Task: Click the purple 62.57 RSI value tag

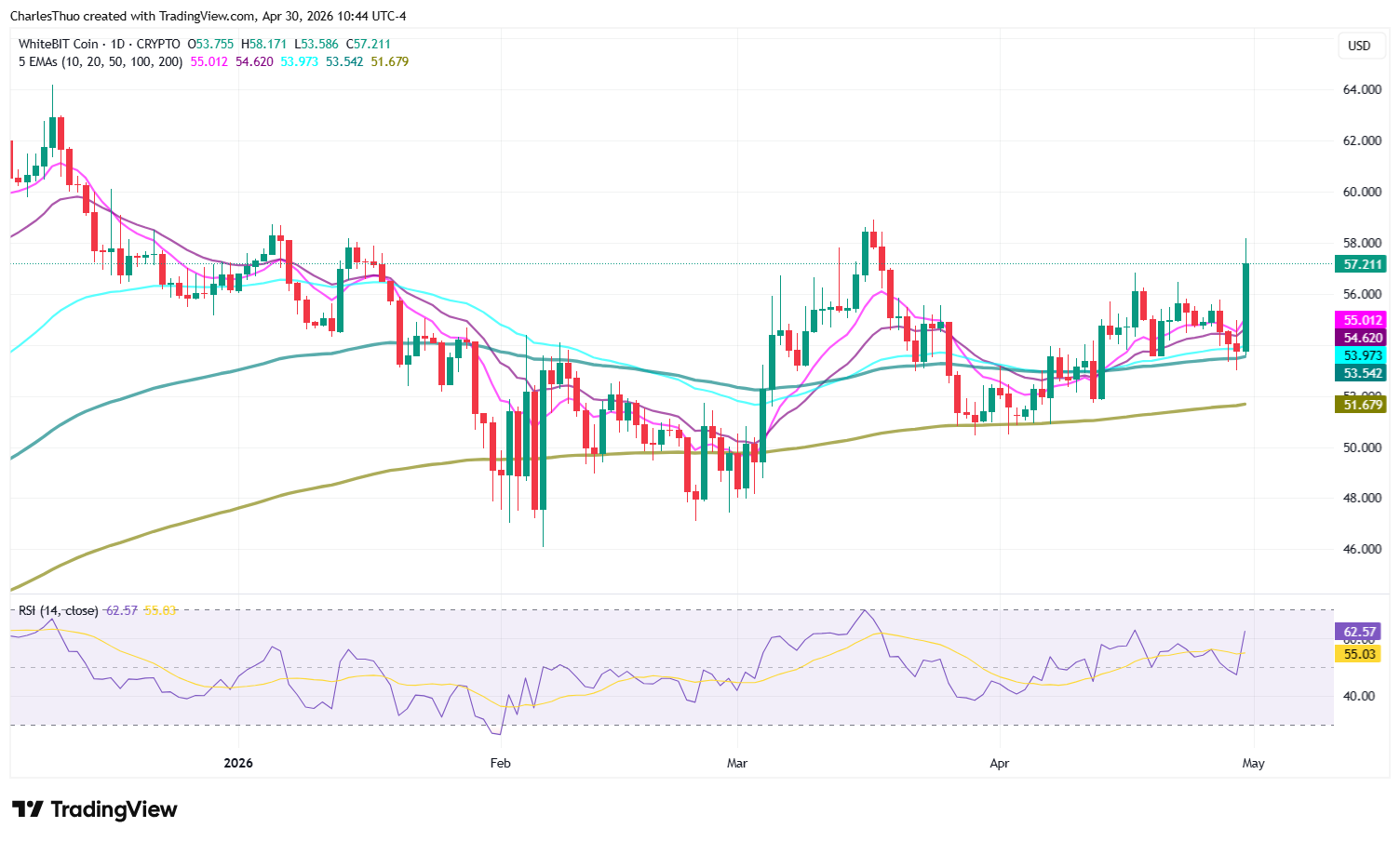Action: [x=1360, y=631]
